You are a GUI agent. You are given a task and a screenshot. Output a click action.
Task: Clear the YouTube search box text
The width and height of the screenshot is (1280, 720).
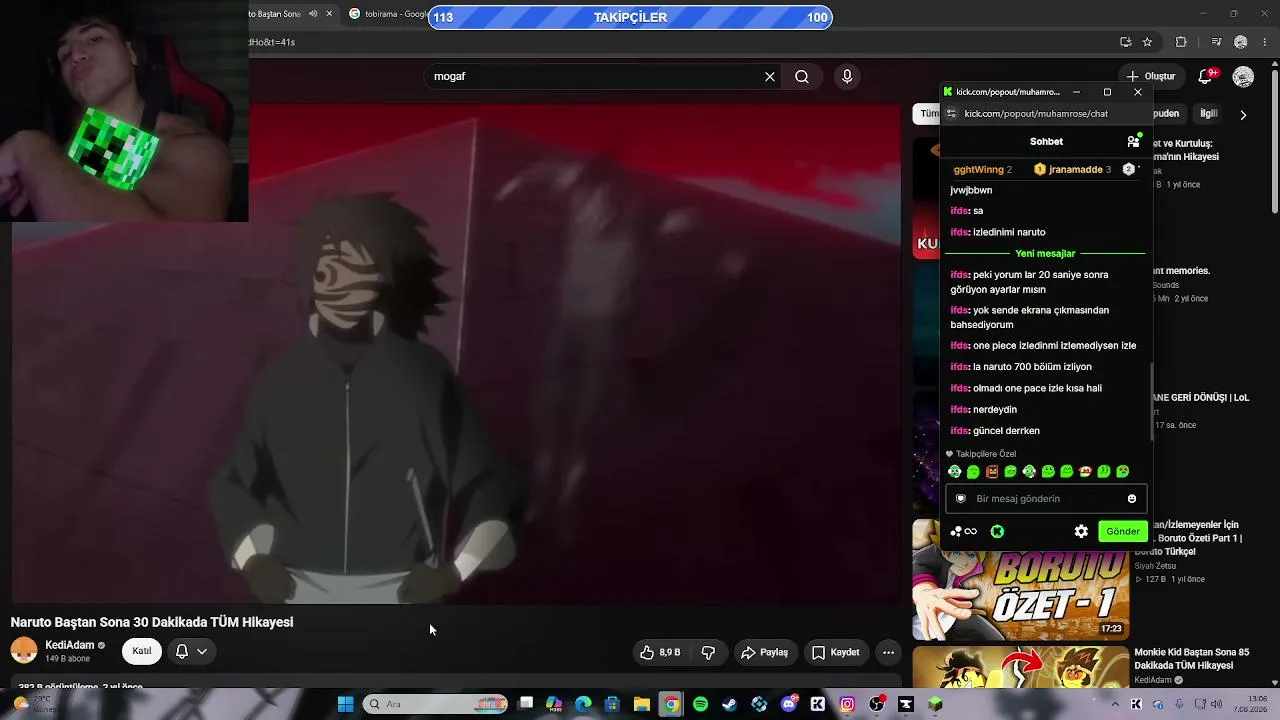(770, 76)
